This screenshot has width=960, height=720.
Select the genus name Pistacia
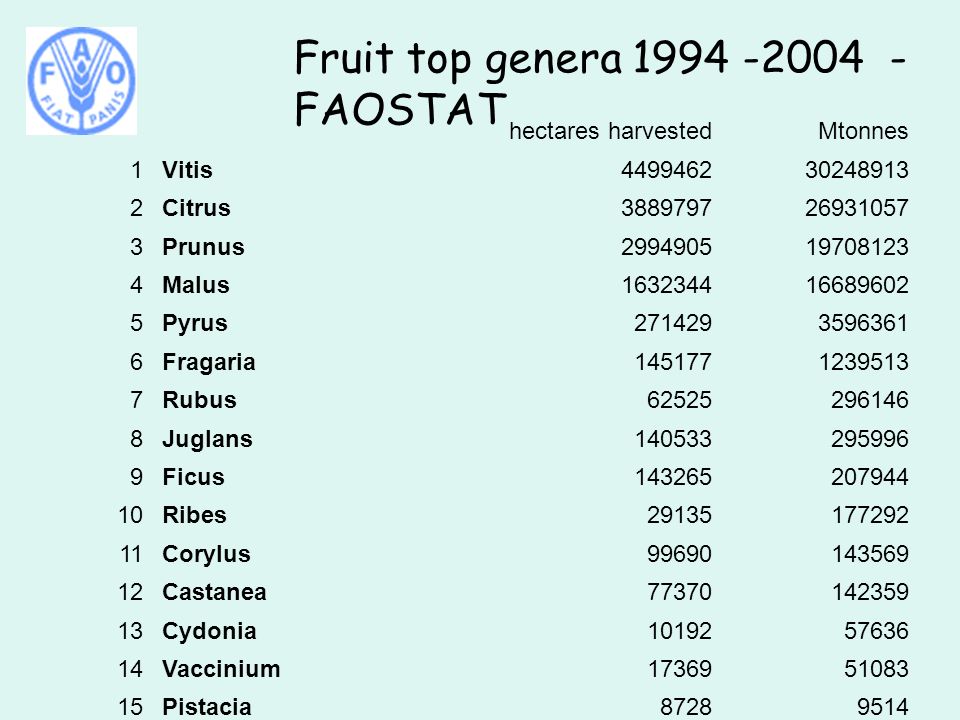[x=207, y=708]
